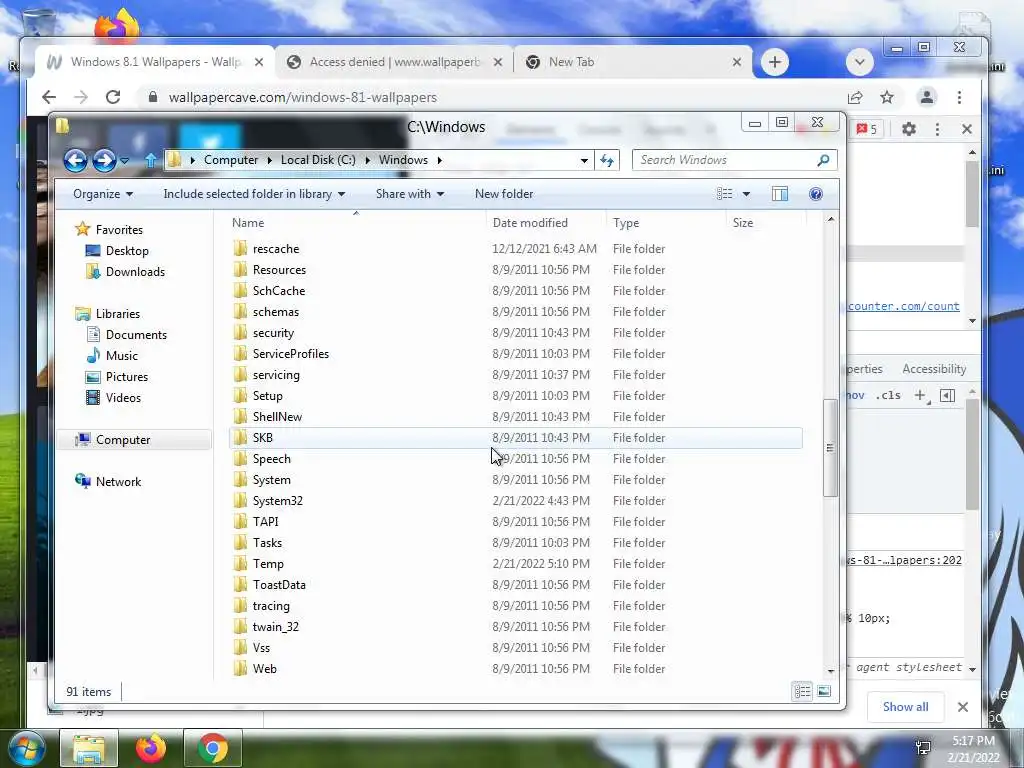1024x768 pixels.
Task: Open the Share with menu
Action: (409, 194)
